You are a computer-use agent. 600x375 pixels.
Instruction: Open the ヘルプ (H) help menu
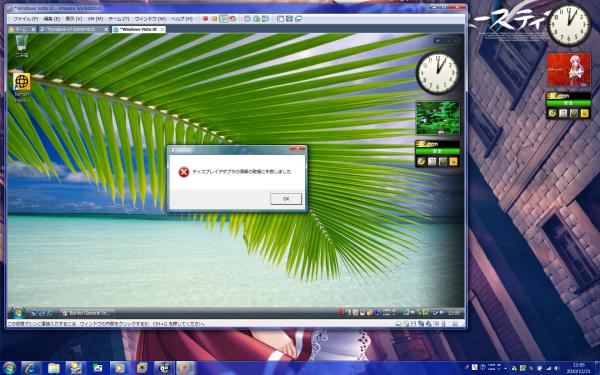point(181,19)
